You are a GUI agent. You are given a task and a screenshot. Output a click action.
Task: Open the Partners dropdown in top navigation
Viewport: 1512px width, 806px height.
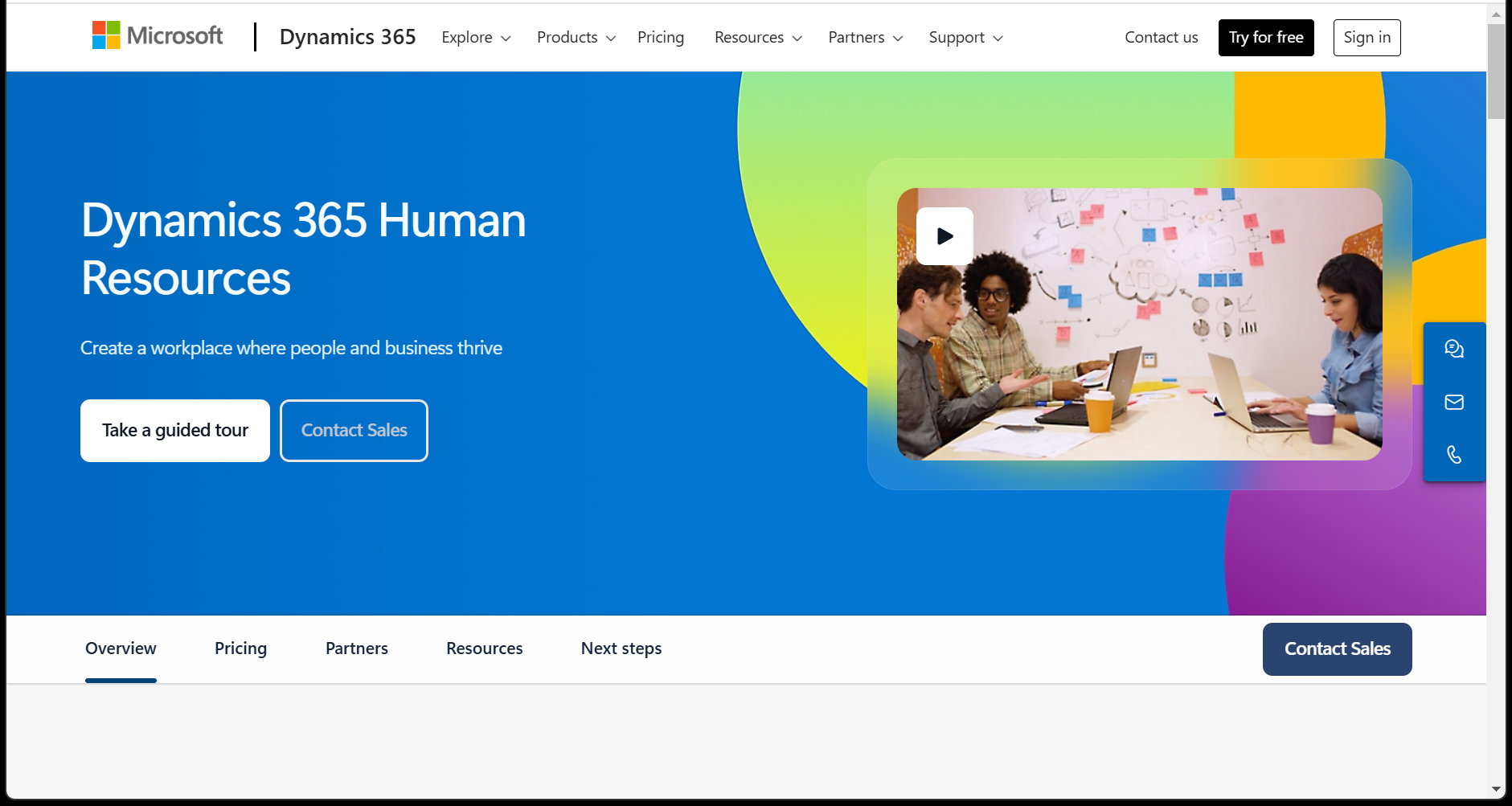tap(865, 37)
